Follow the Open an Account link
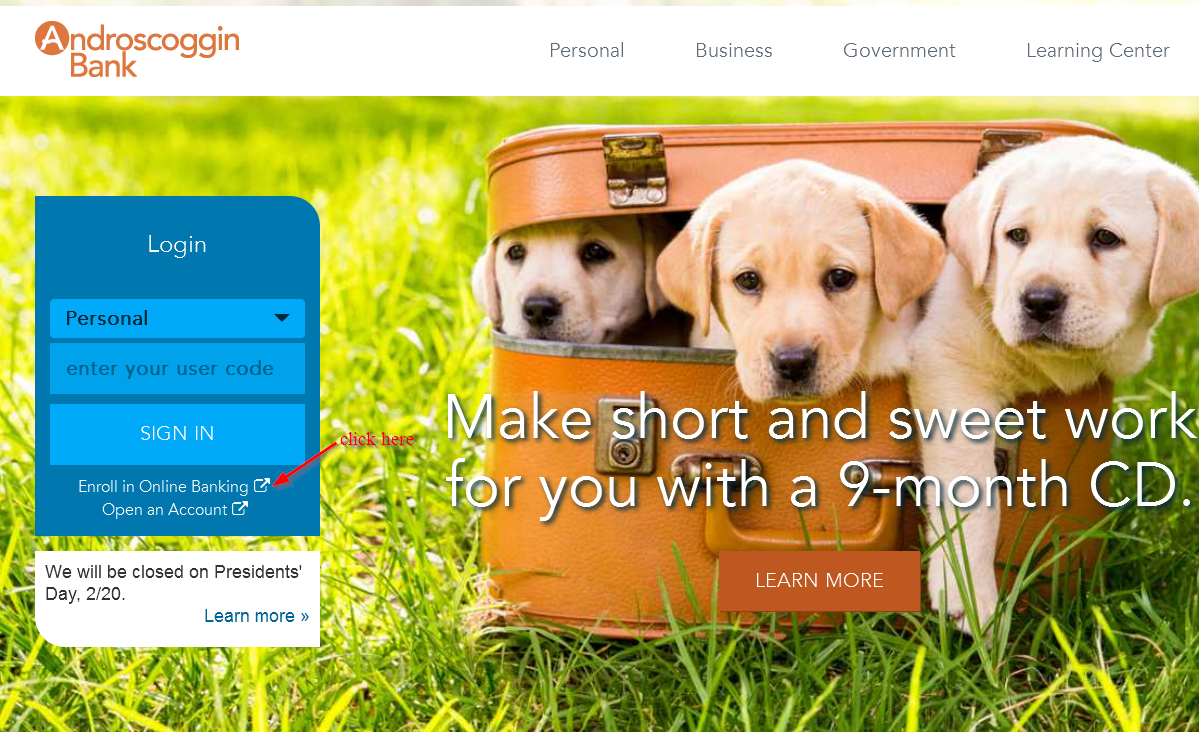The image size is (1199, 732). 164,509
